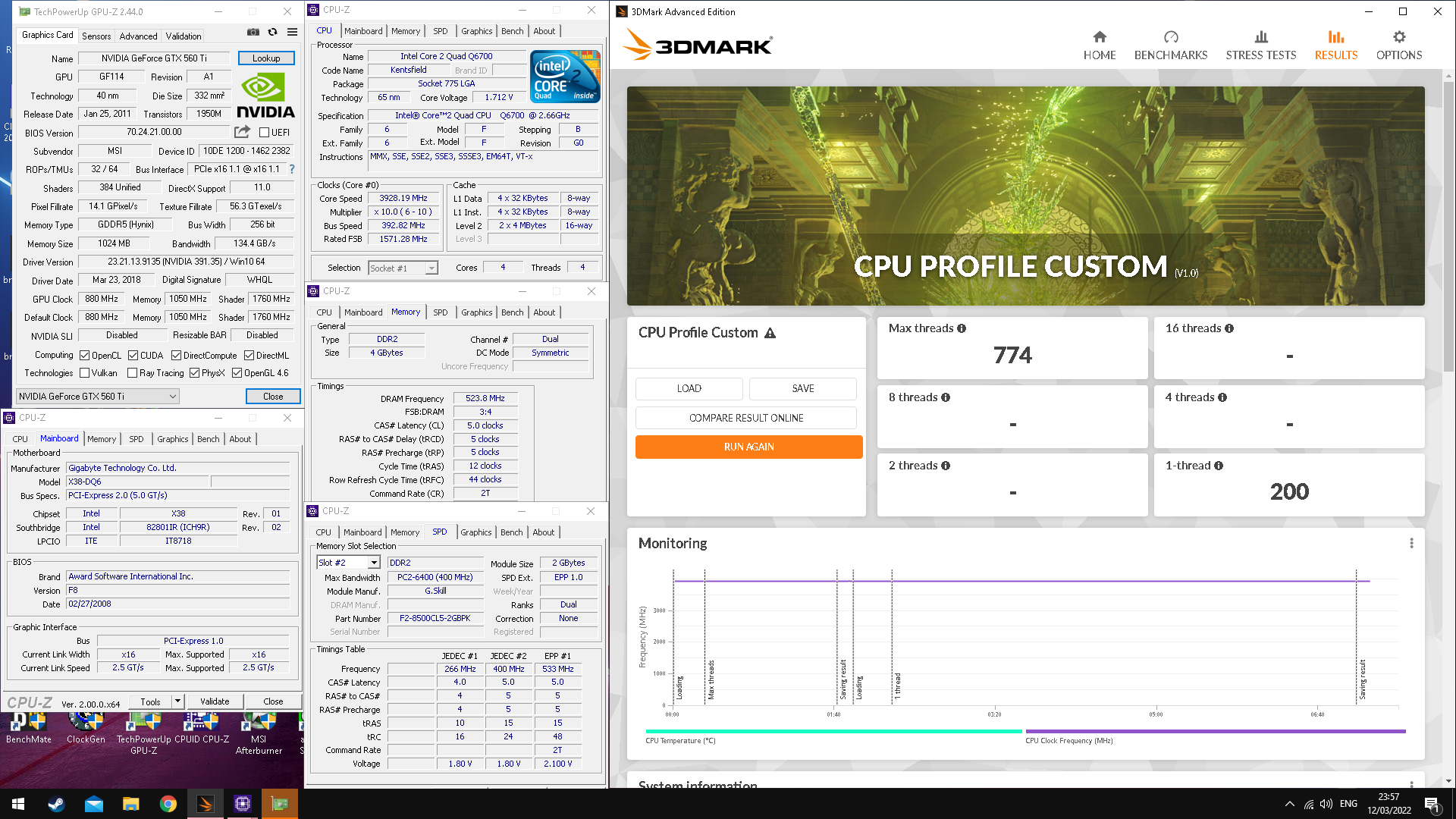Launch Steam from taskbar
Screen dimensions: 1456x819
click(x=56, y=804)
